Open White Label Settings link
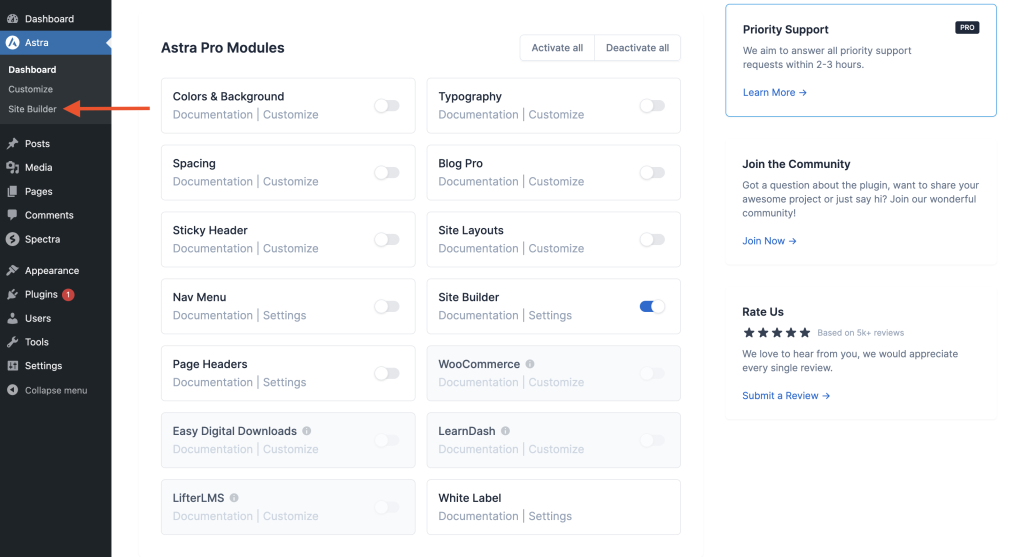The height and width of the screenshot is (557, 1024). click(x=550, y=516)
